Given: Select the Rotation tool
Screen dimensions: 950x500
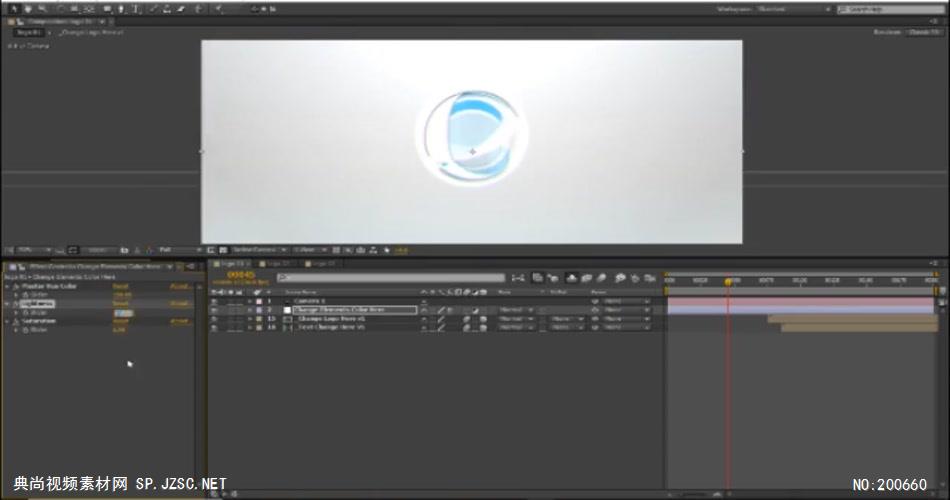Looking at the screenshot, I should click(61, 9).
